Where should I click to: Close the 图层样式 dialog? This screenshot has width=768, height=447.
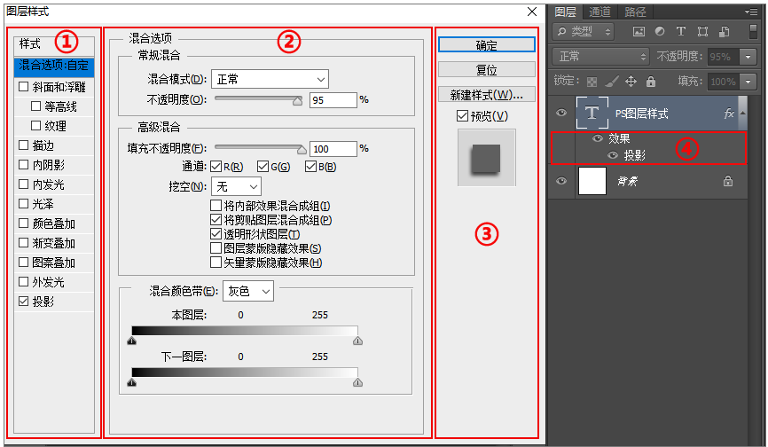pyautogui.click(x=532, y=11)
